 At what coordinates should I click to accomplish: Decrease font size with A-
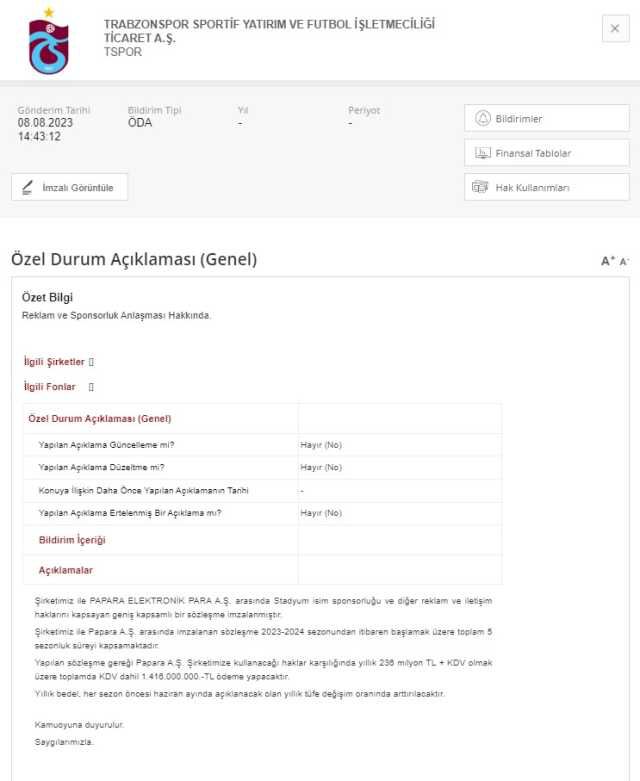[624, 261]
